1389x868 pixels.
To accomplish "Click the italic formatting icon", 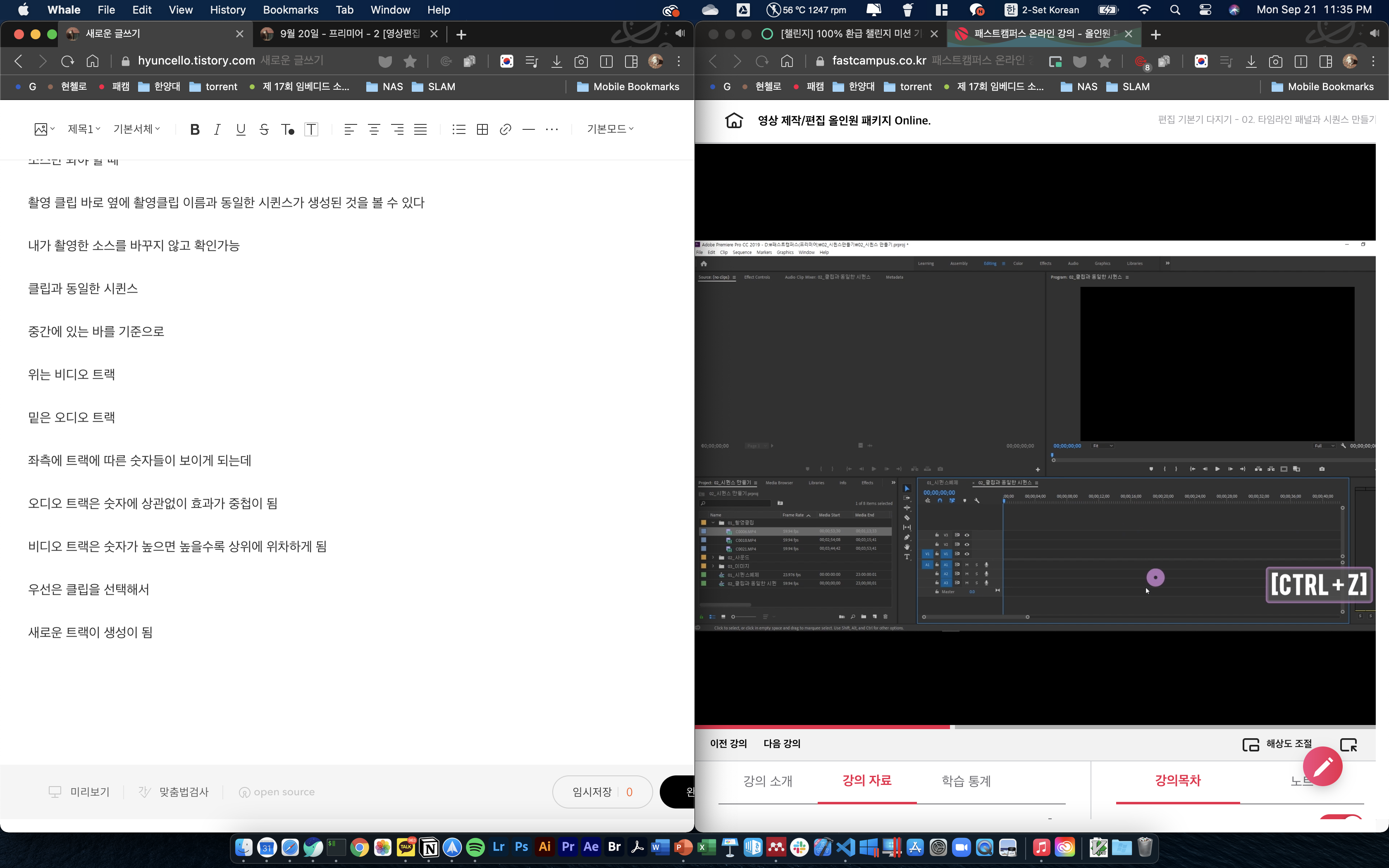I will pos(217,130).
